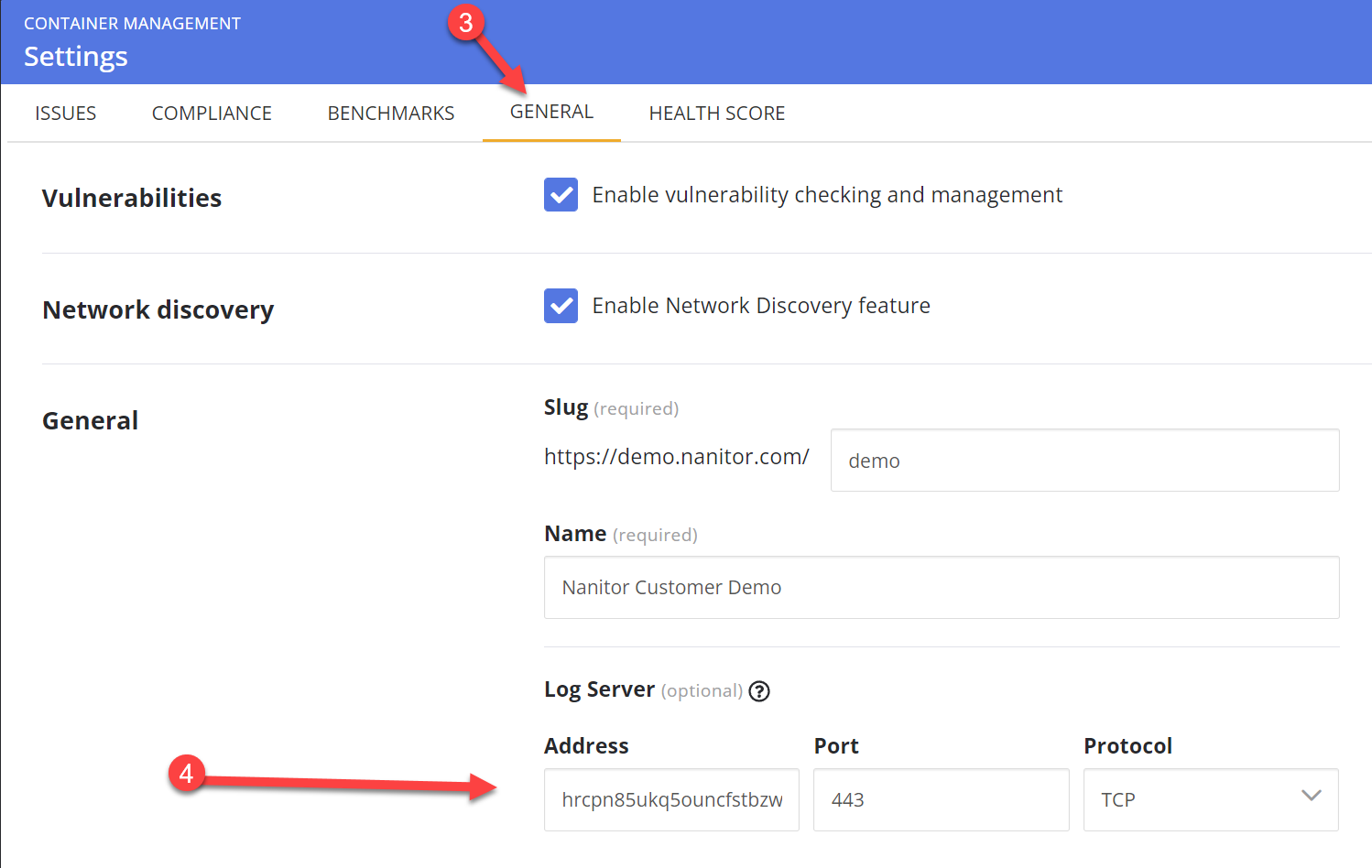The height and width of the screenshot is (868, 1372).
Task: Click the red circle marker numbered 3
Action: click(x=465, y=22)
